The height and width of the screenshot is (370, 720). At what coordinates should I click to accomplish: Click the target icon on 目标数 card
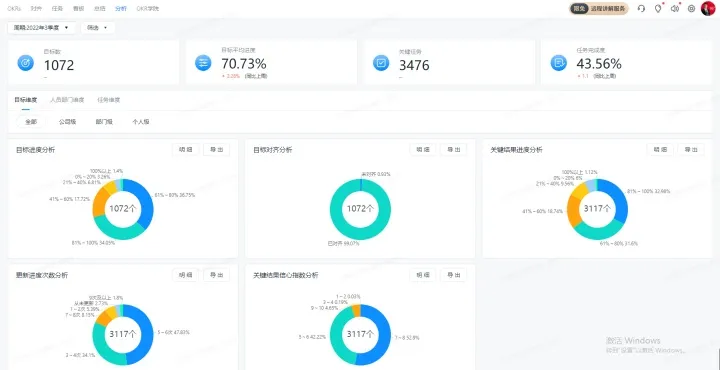click(x=26, y=62)
